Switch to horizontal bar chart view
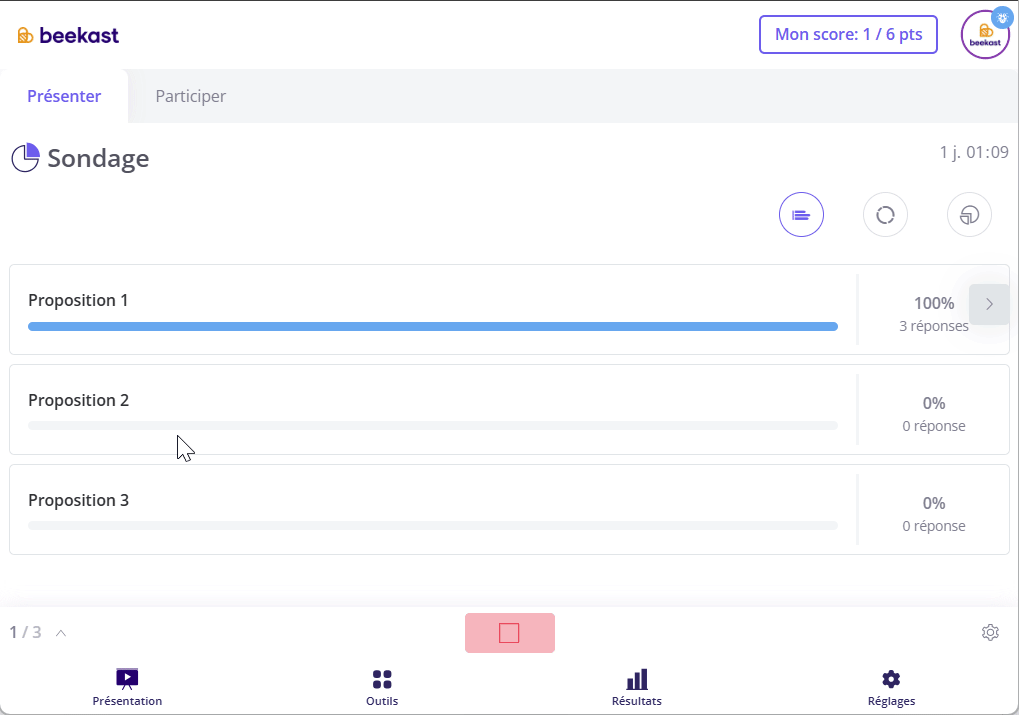The height and width of the screenshot is (715, 1019). (801, 215)
